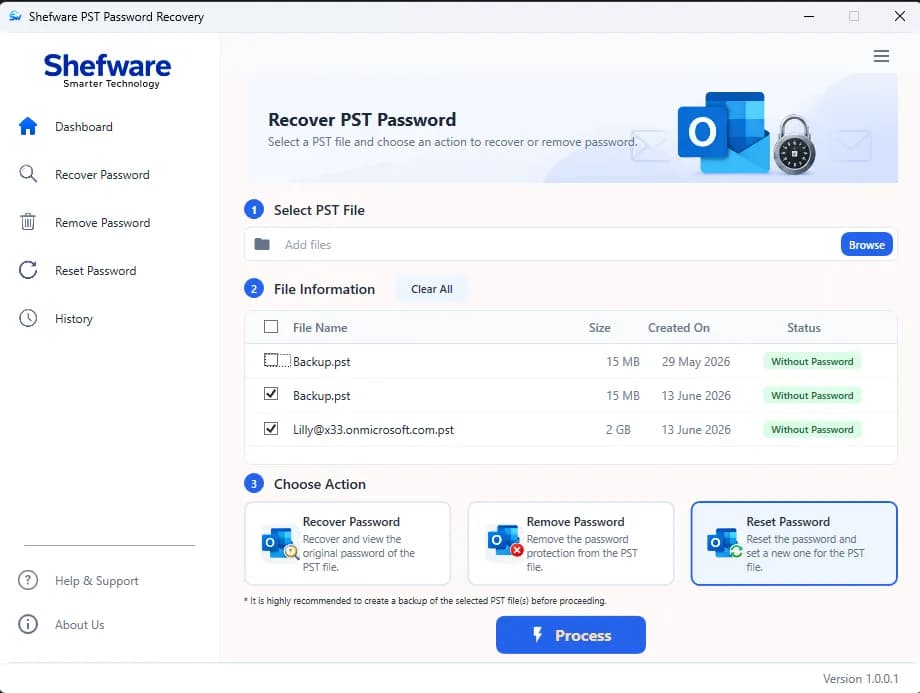Choose the Remove Password action card
Viewport: 920px width, 693px height.
[570, 543]
